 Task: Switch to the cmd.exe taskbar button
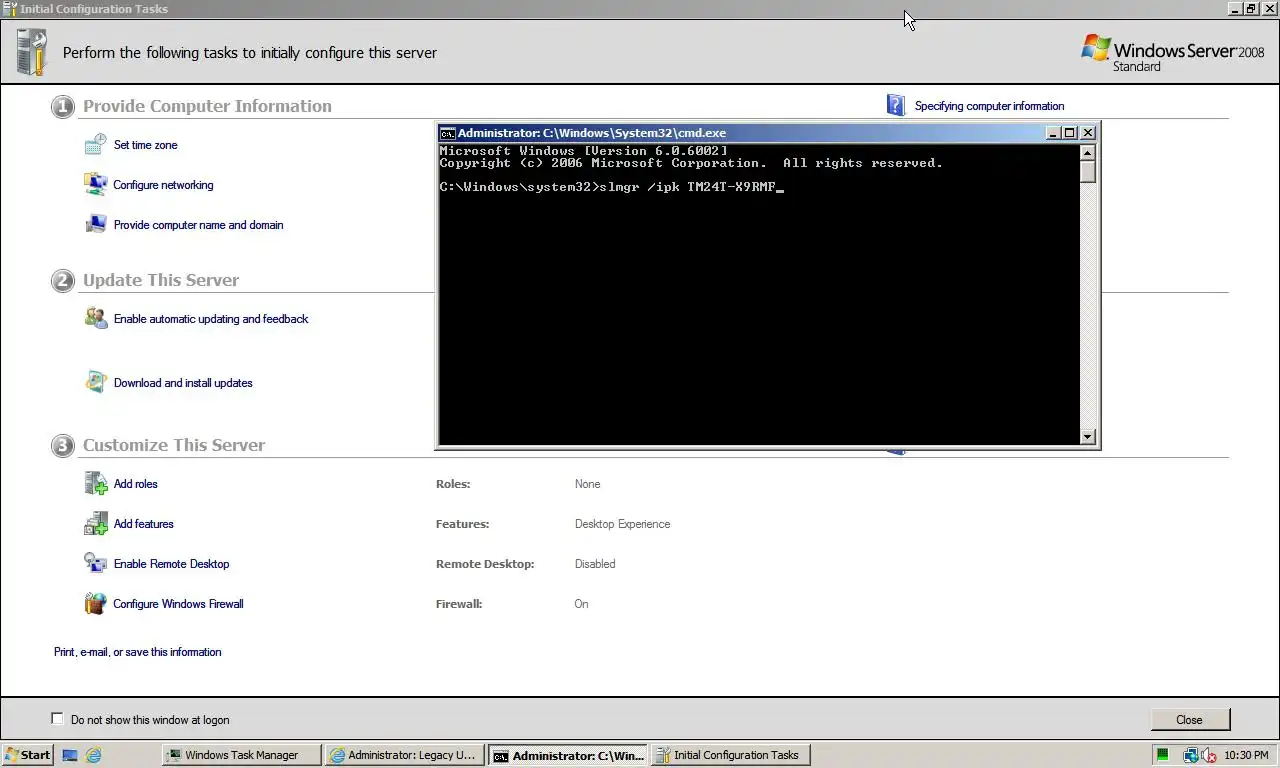(568, 755)
